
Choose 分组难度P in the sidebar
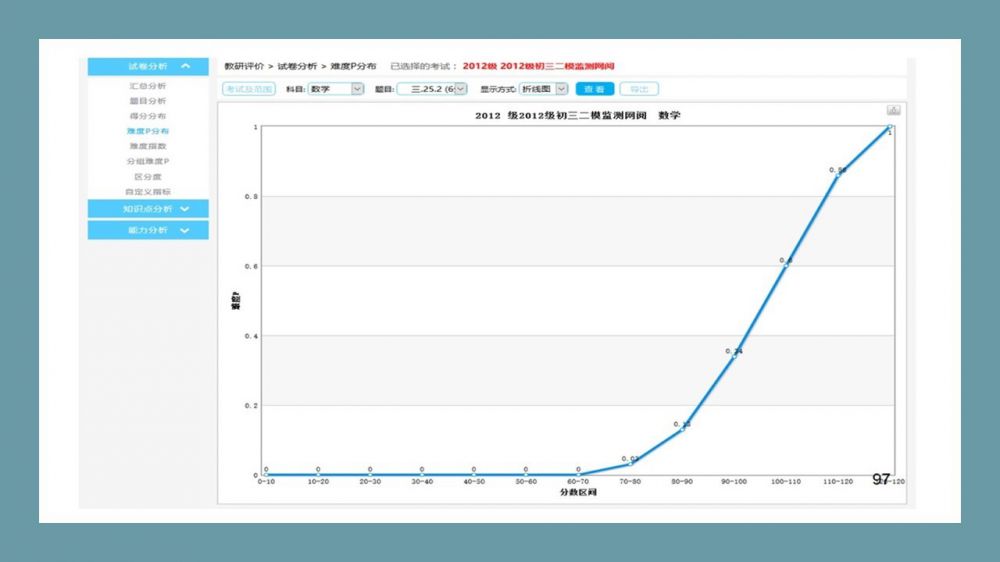point(148,161)
